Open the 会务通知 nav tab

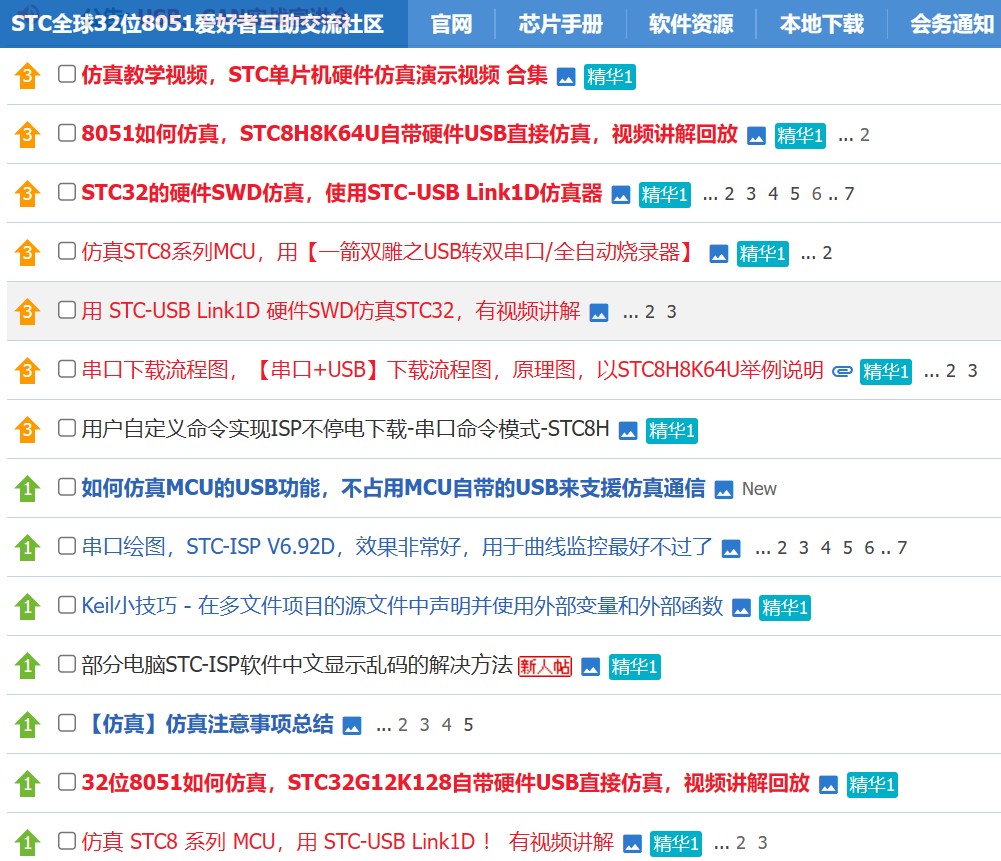tap(951, 24)
